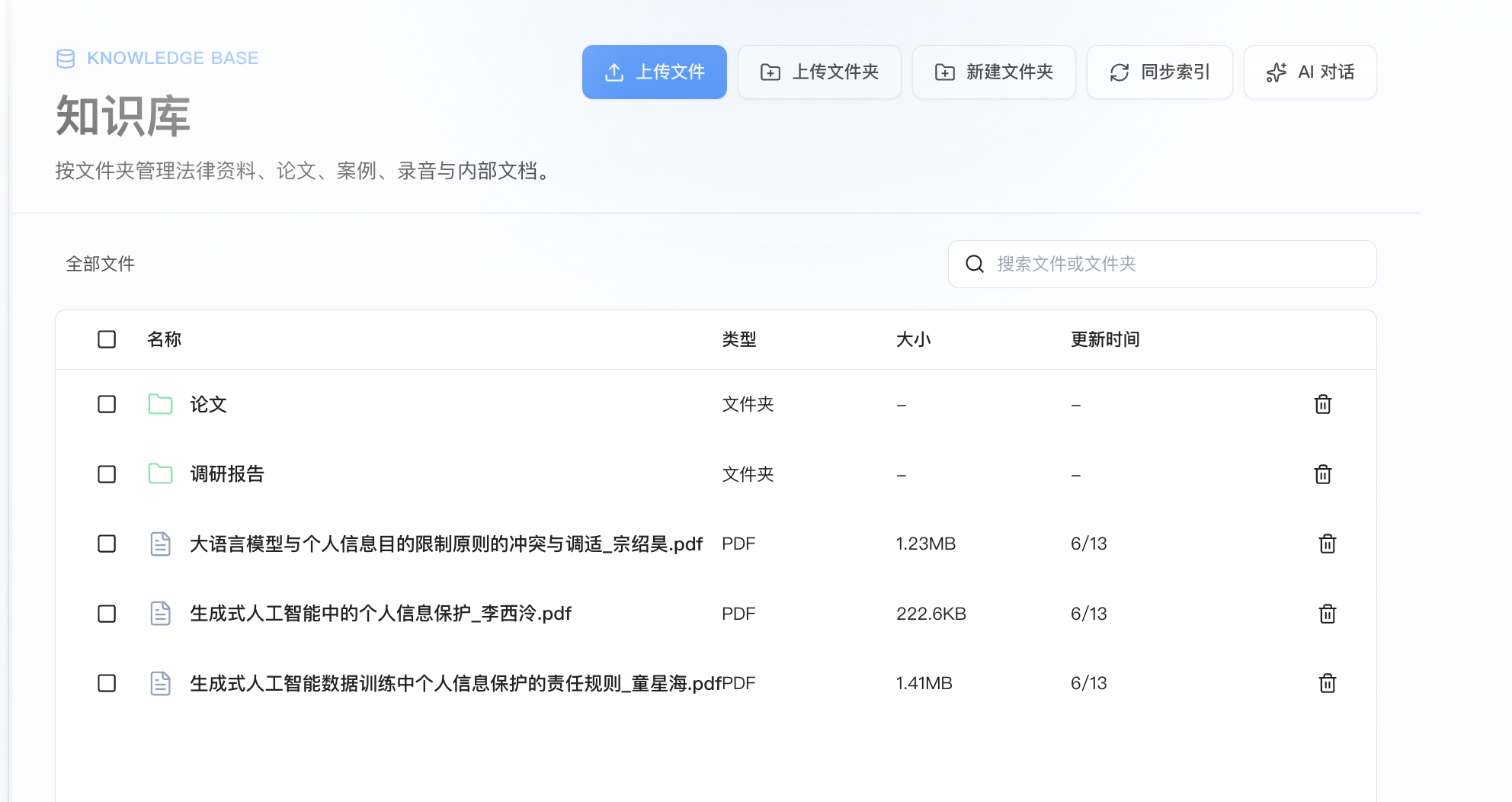This screenshot has width=1512, height=802.
Task: Trash the 大语言模型 PDF file
Action: pyautogui.click(x=1328, y=544)
